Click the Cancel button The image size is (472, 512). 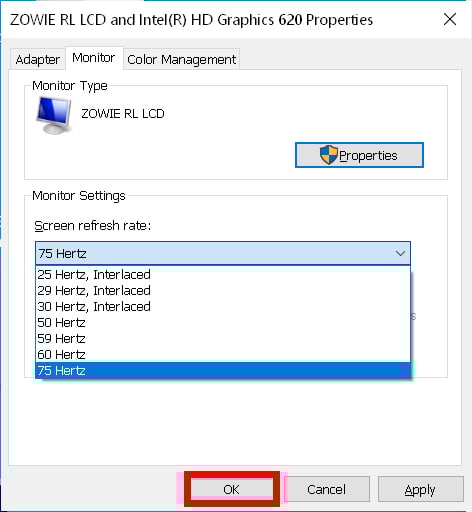[327, 490]
